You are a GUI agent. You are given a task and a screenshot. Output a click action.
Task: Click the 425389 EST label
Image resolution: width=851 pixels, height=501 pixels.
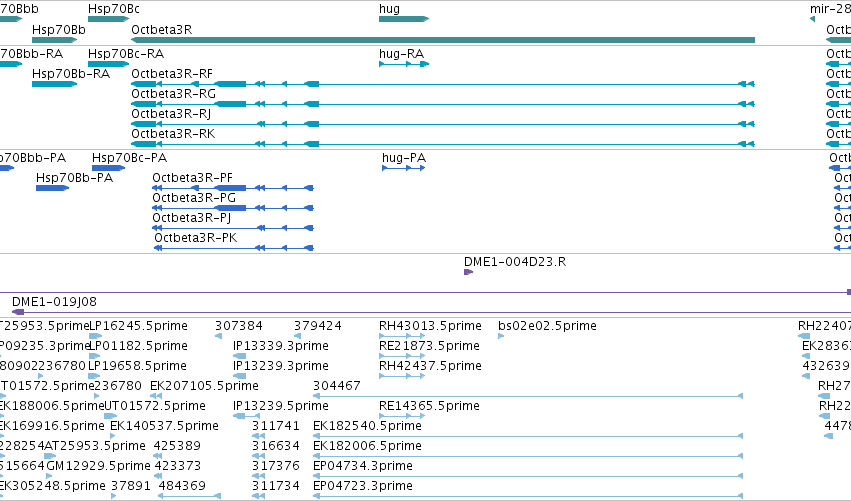pos(177,446)
